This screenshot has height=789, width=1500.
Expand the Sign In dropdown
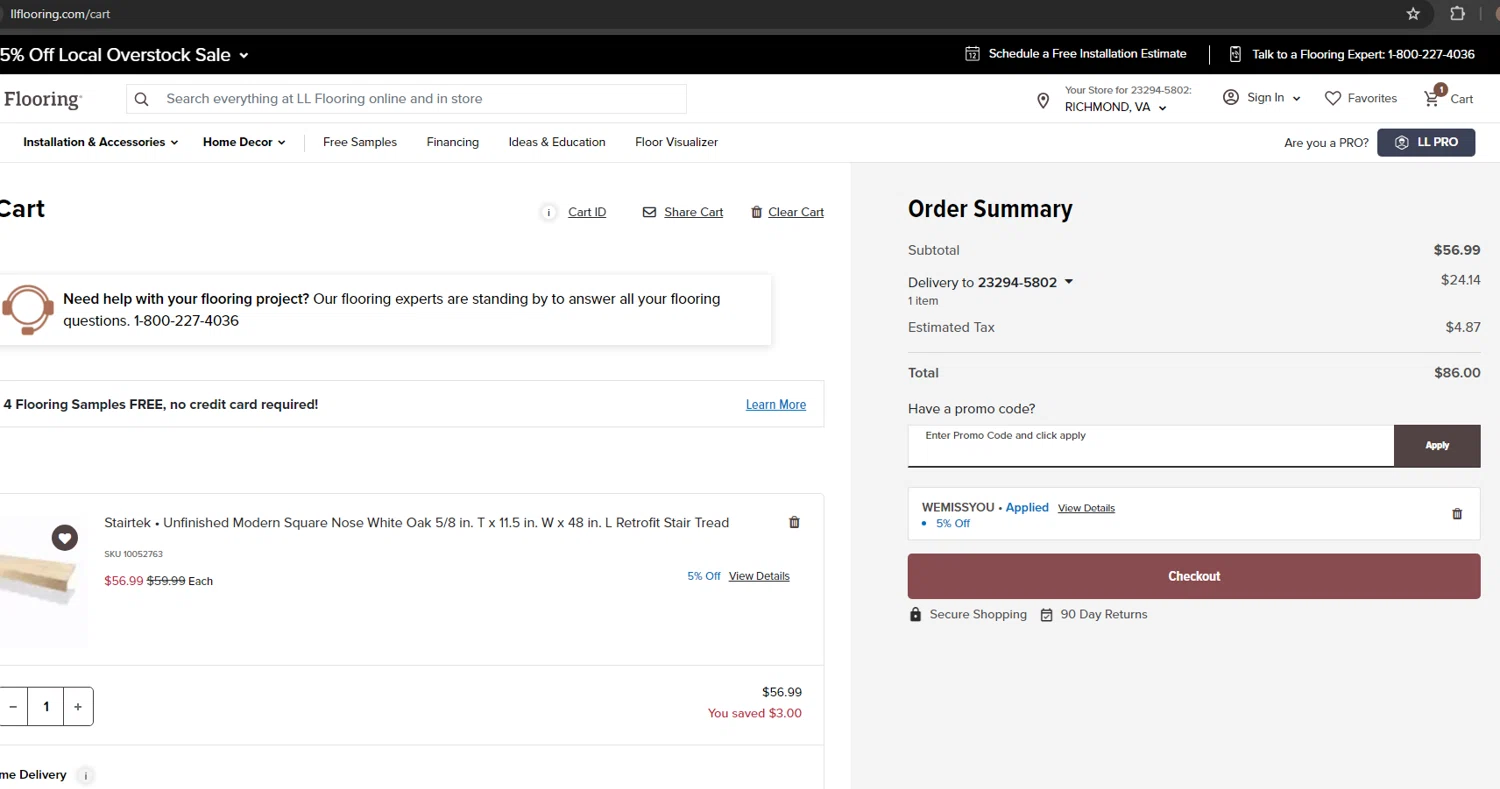(1297, 98)
